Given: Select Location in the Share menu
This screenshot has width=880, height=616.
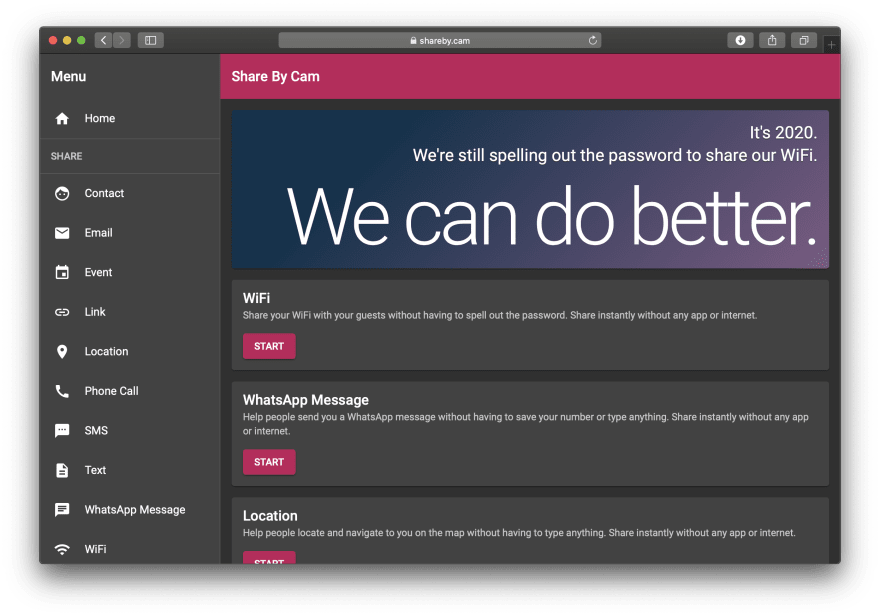Looking at the screenshot, I should [130, 352].
